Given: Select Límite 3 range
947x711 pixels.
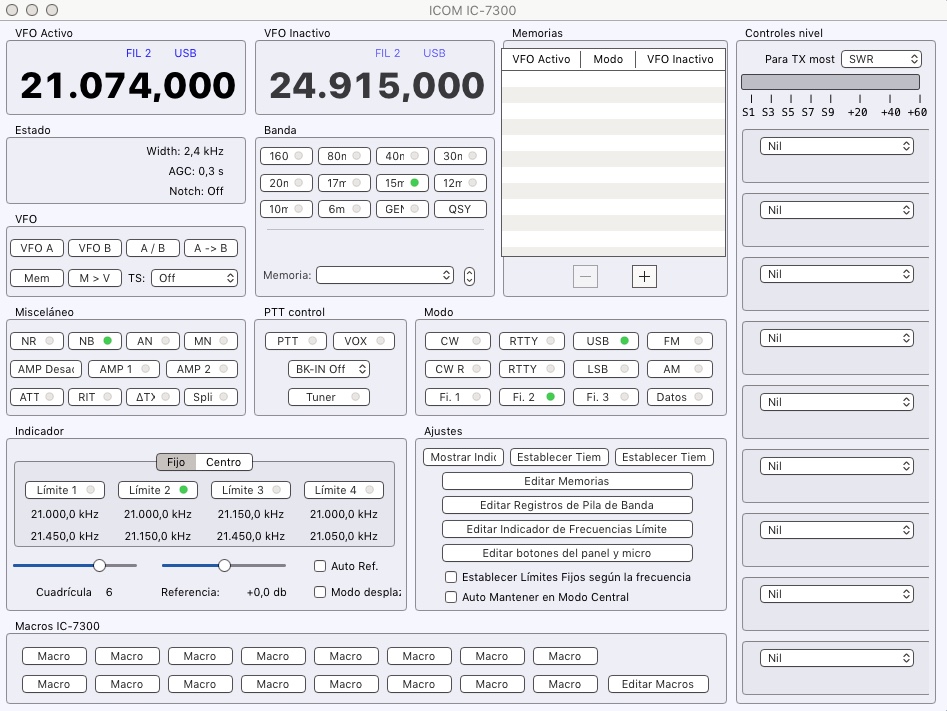Looking at the screenshot, I should (x=251, y=490).
